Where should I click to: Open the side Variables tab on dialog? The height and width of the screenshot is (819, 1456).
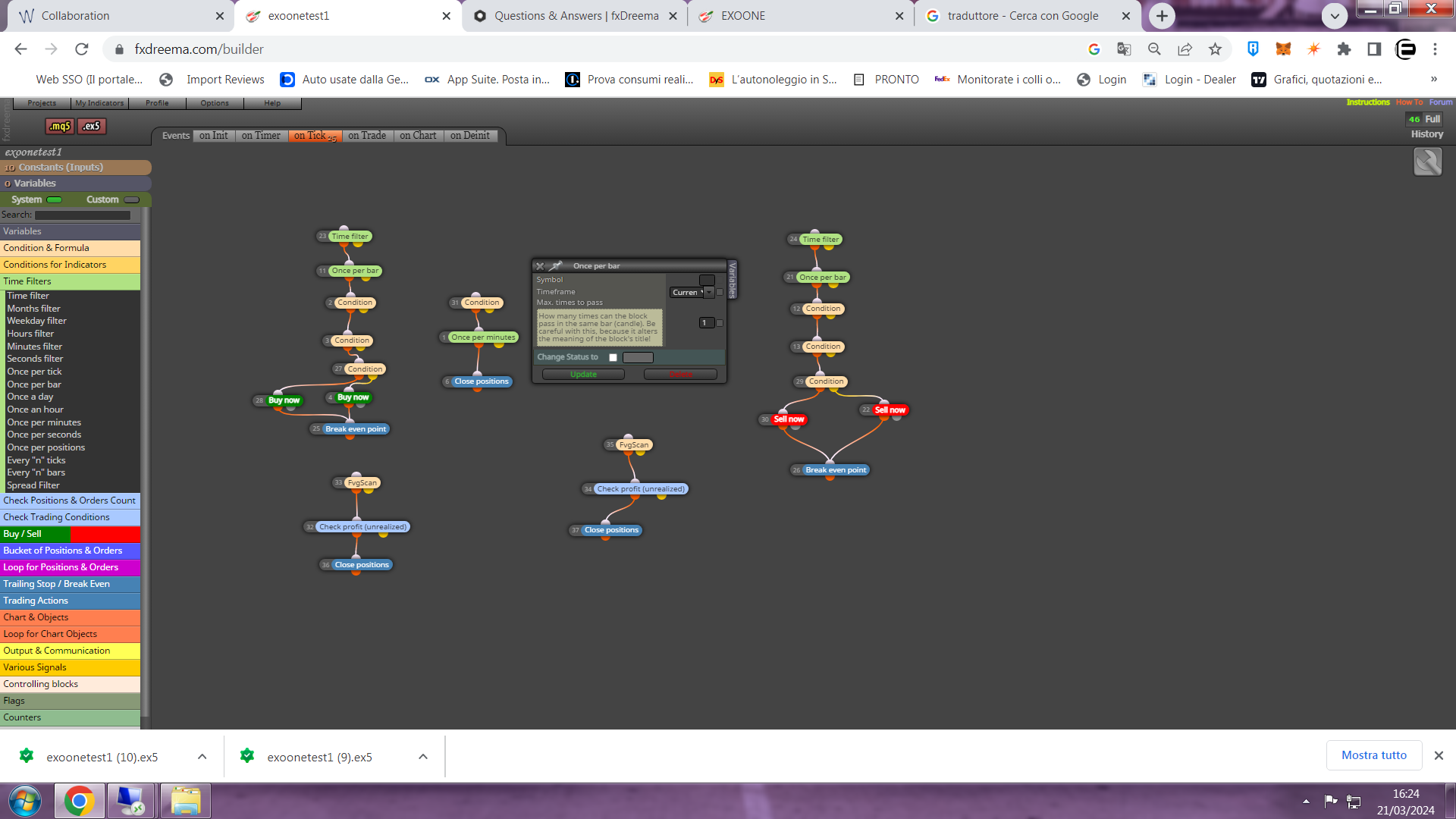[x=733, y=280]
